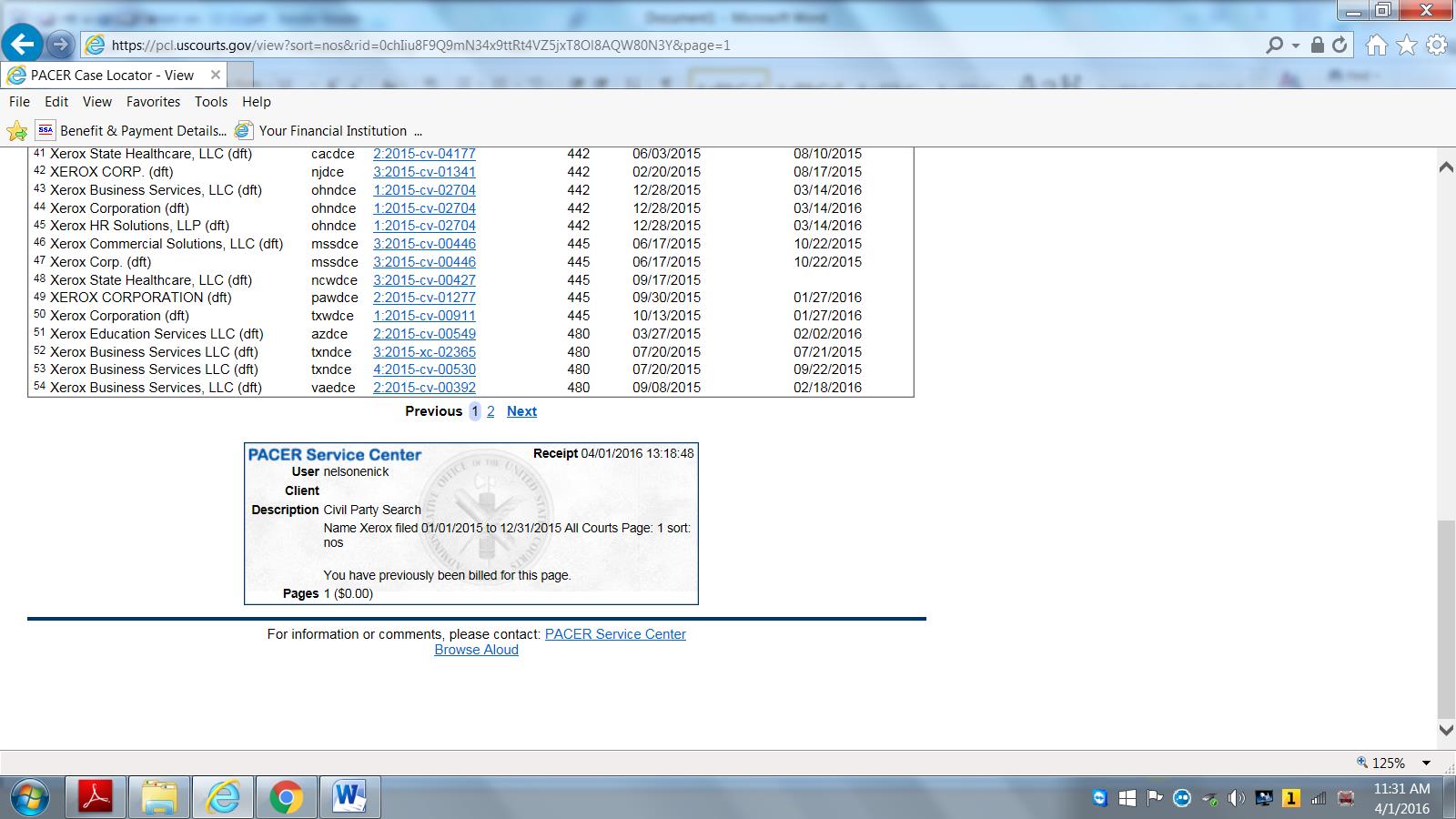This screenshot has width=1456, height=819.
Task: Click the scrollbar down arrow
Action: click(x=1446, y=729)
